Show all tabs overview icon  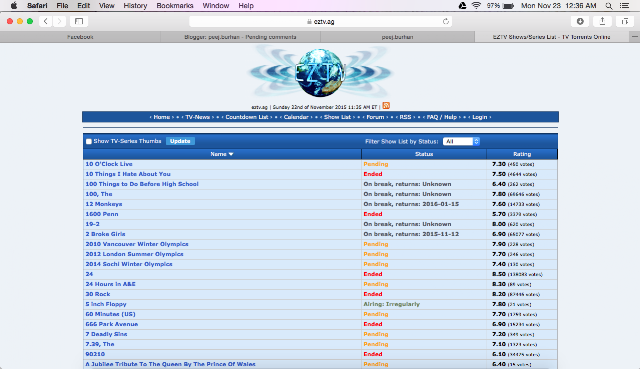tap(624, 21)
